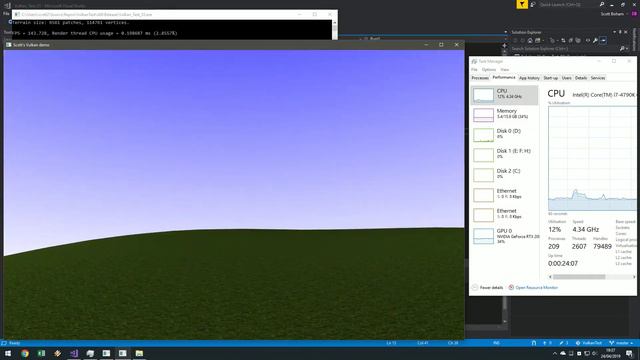Switch to the Users tab

coord(567,78)
